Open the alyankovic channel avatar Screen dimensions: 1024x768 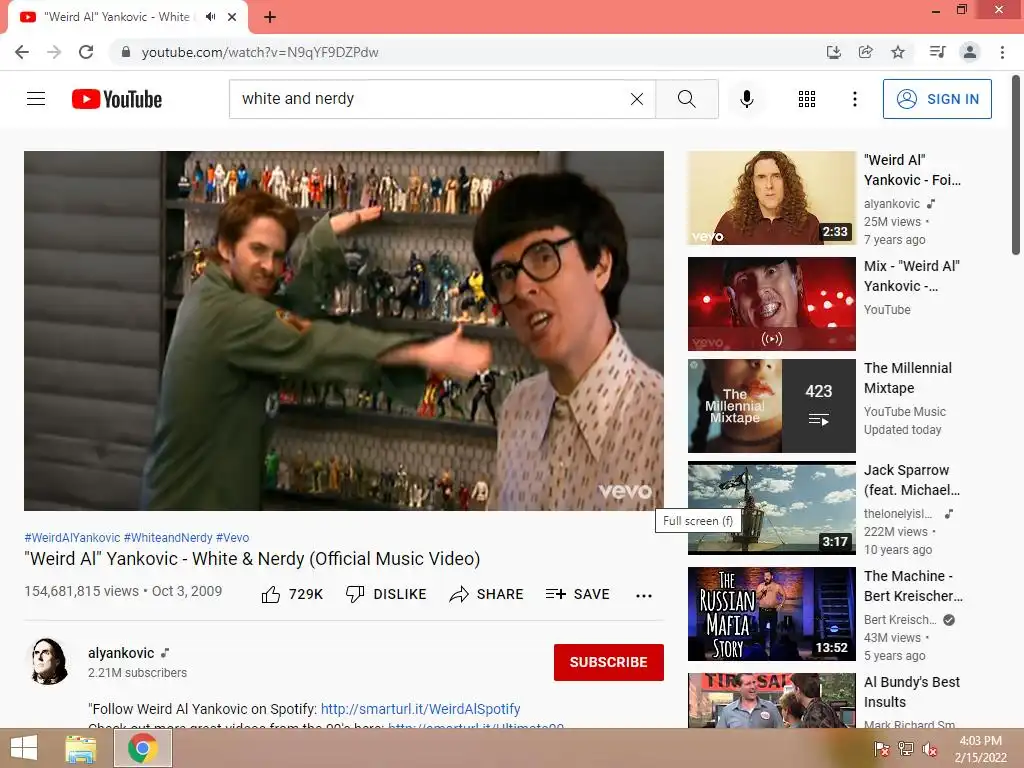(x=48, y=661)
